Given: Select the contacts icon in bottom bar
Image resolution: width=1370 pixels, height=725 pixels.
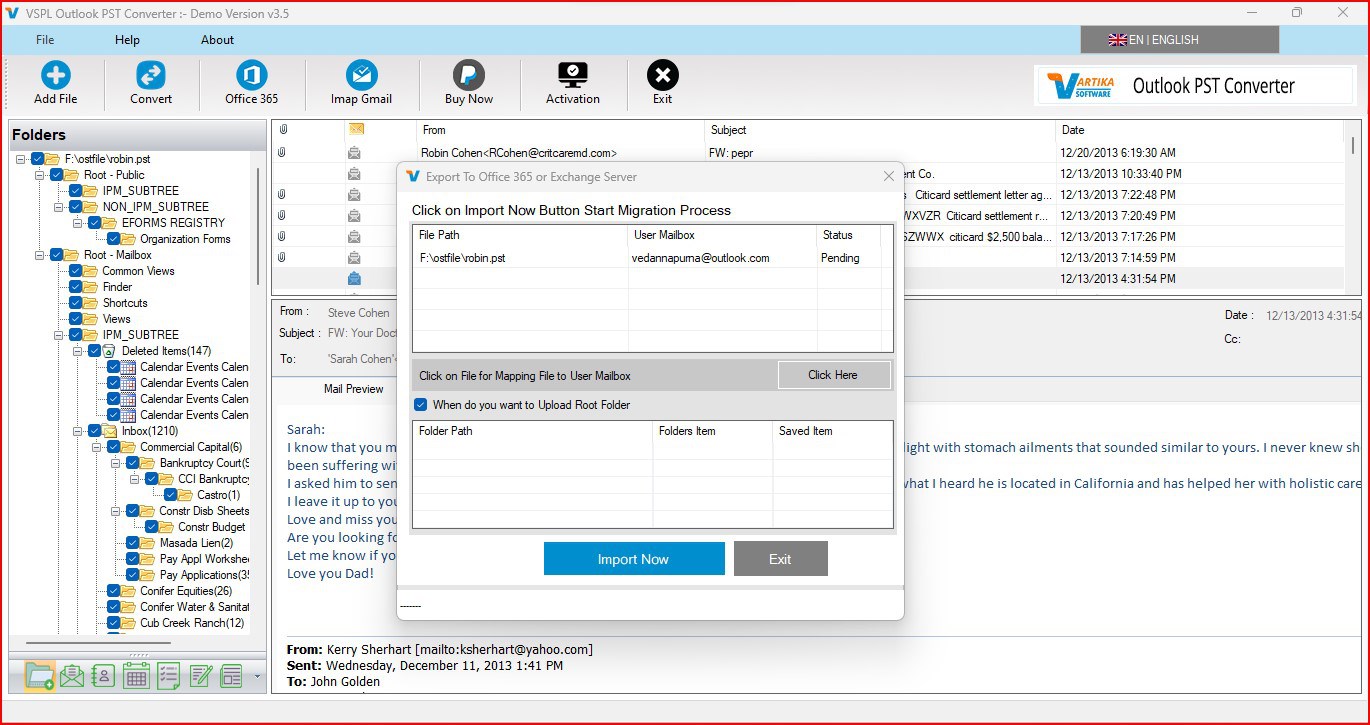Looking at the screenshot, I should [103, 676].
